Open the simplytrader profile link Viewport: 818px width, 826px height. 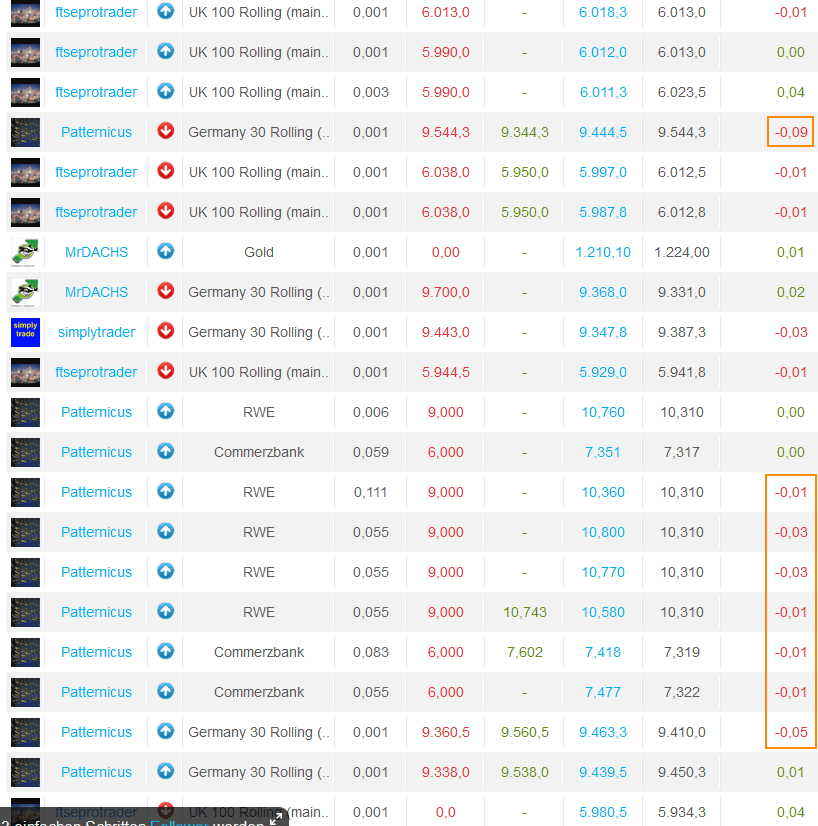pyautogui.click(x=96, y=332)
